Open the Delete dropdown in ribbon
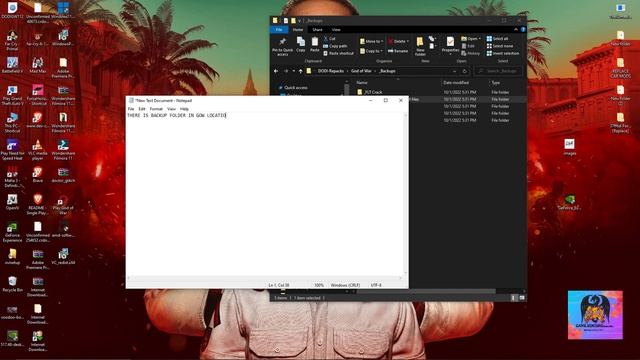 click(x=398, y=41)
